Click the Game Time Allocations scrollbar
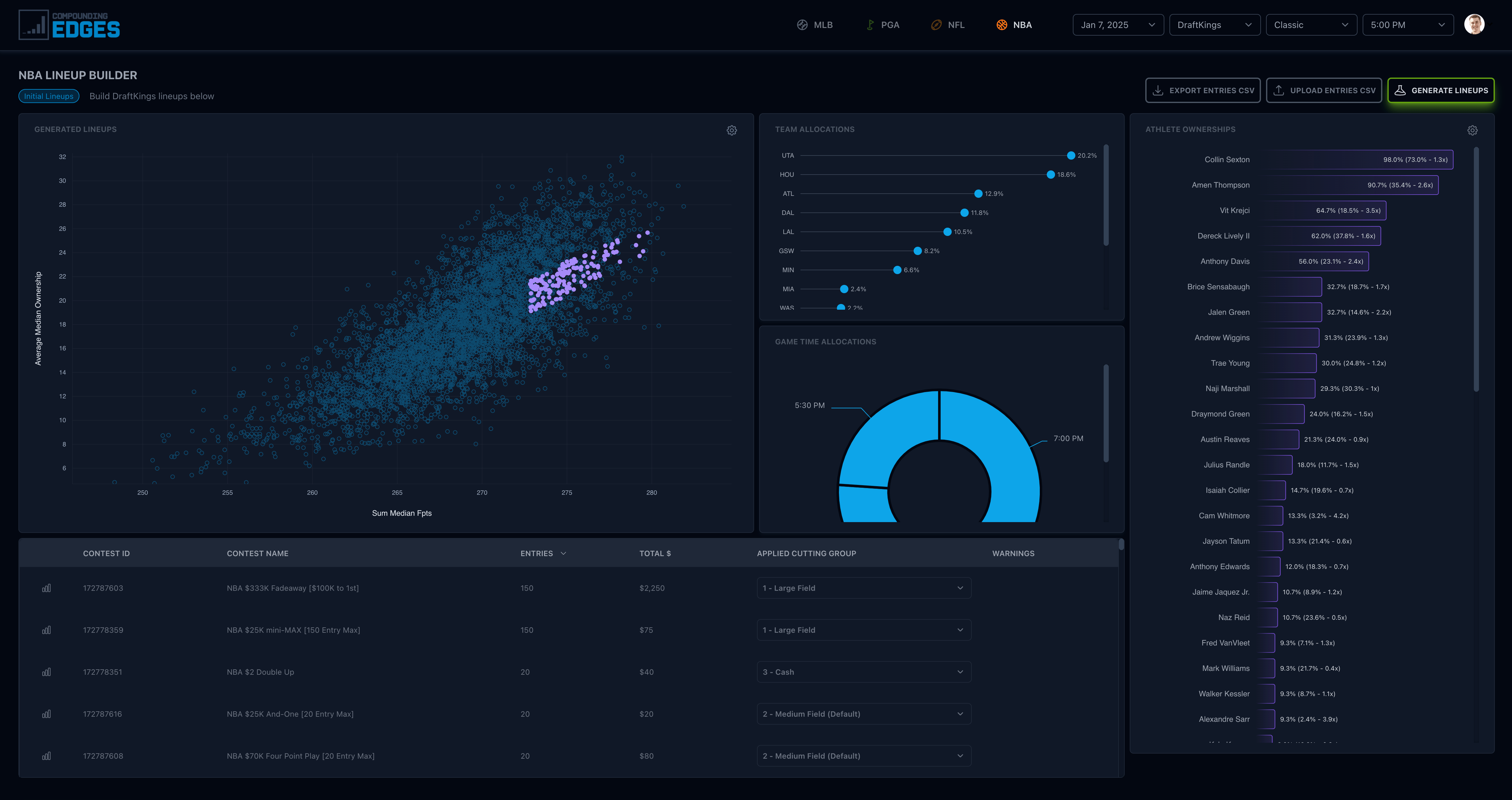 point(1106,413)
